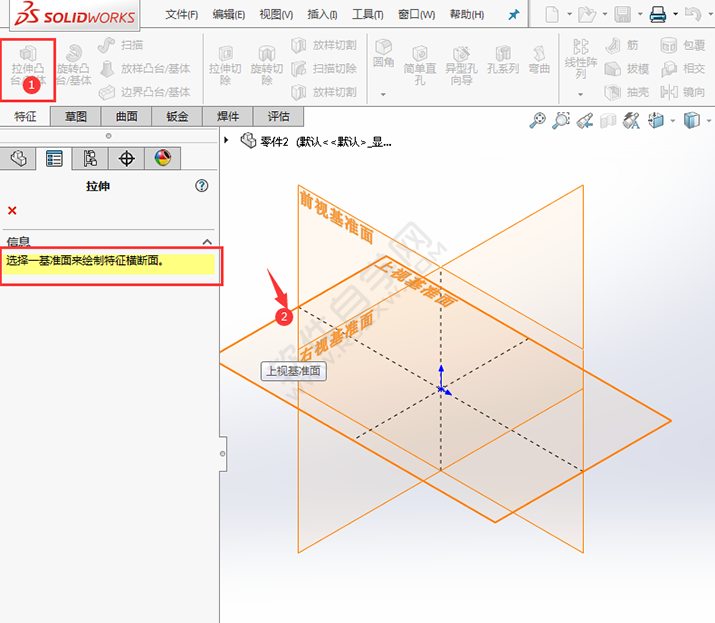Select the 拉伸切除 extruded cut tool
This screenshot has height=623, width=715.
tap(225, 66)
